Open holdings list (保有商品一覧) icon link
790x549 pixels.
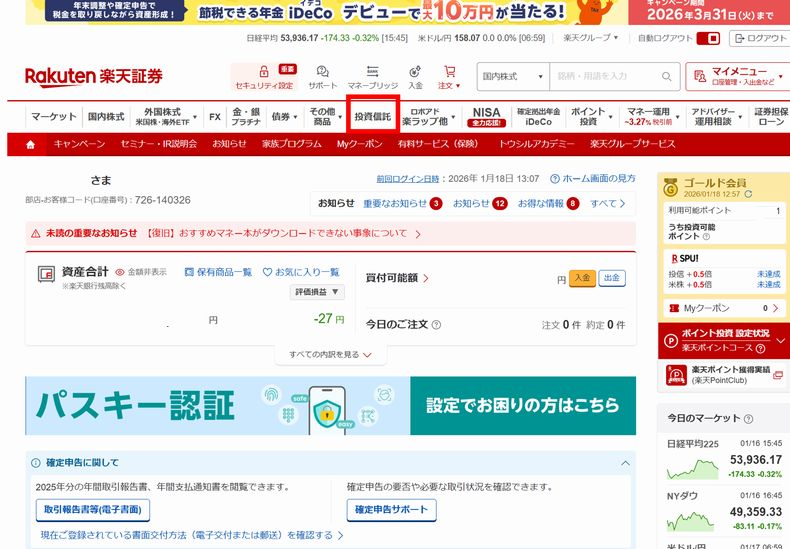(x=219, y=272)
